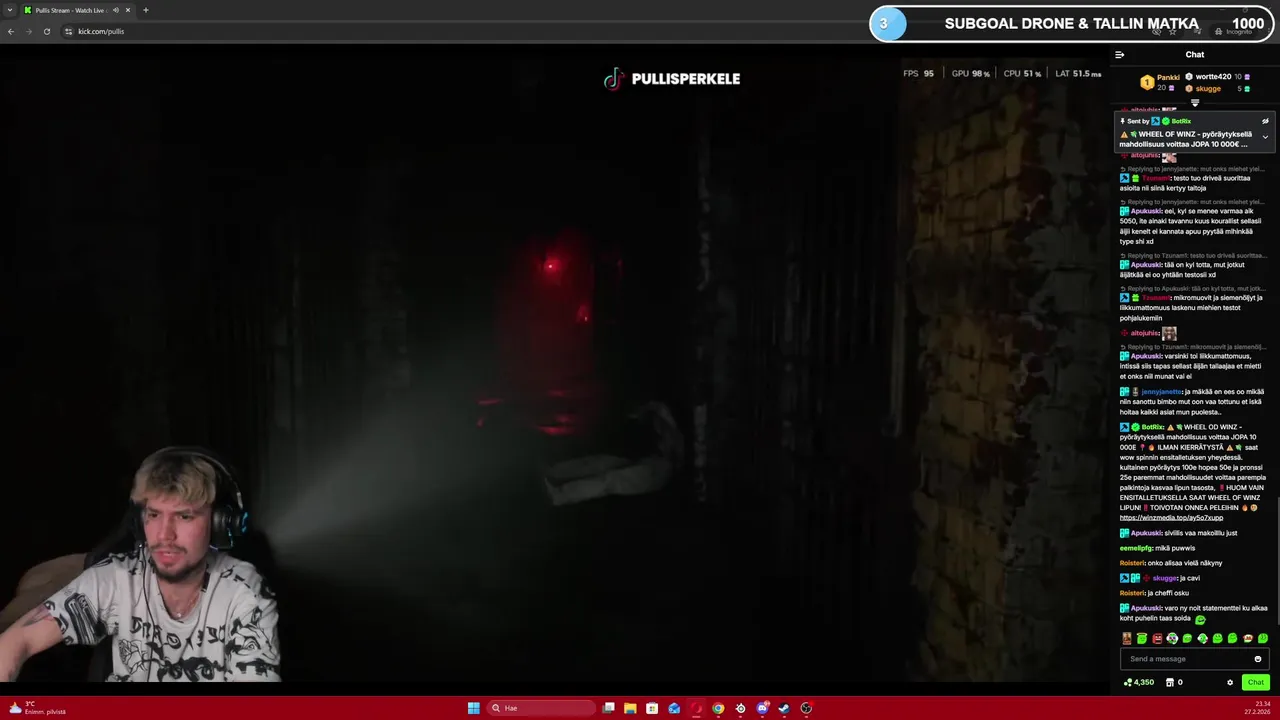Open the emoji picker in message box

[1258, 659]
